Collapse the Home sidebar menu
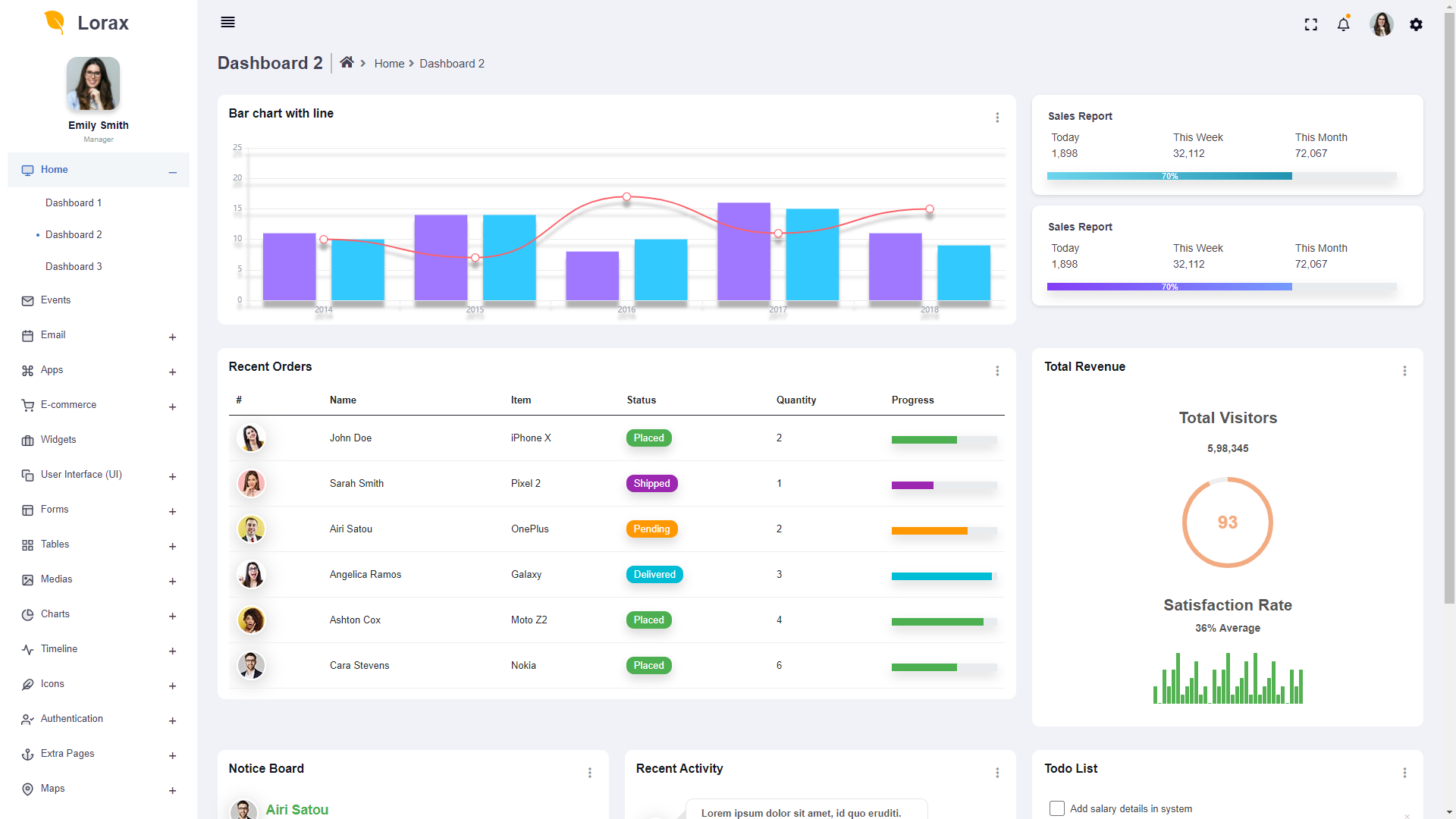1456x819 pixels. (173, 172)
